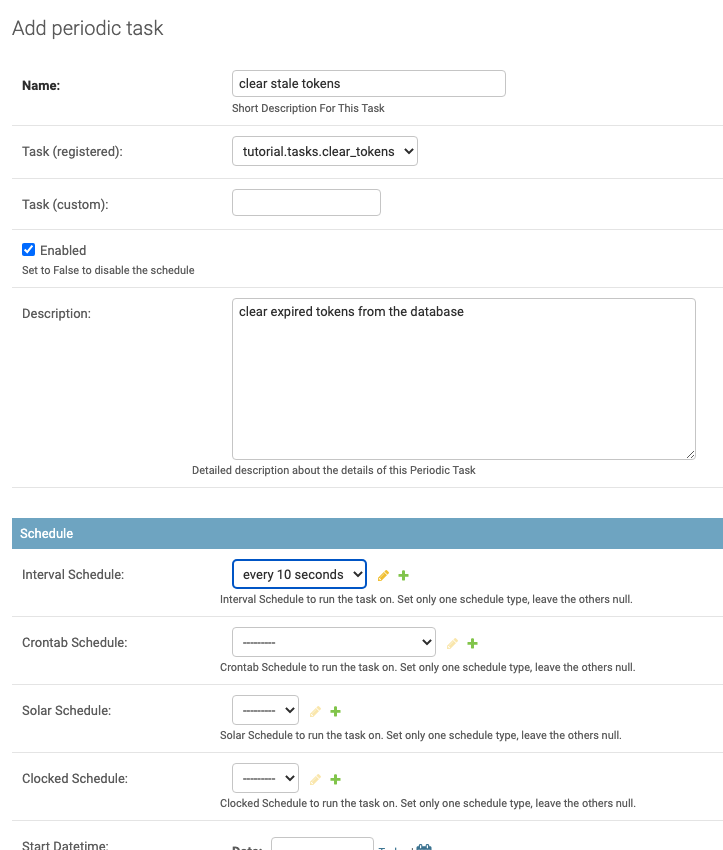Click the Start Datetime date field
Image resolution: width=723 pixels, height=850 pixels.
coord(322,845)
